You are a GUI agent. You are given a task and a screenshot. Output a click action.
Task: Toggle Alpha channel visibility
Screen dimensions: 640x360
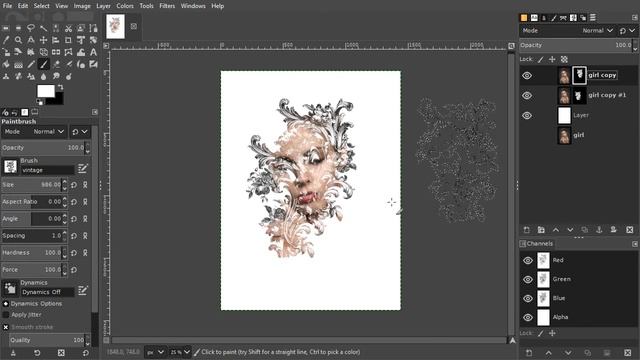coord(528,317)
